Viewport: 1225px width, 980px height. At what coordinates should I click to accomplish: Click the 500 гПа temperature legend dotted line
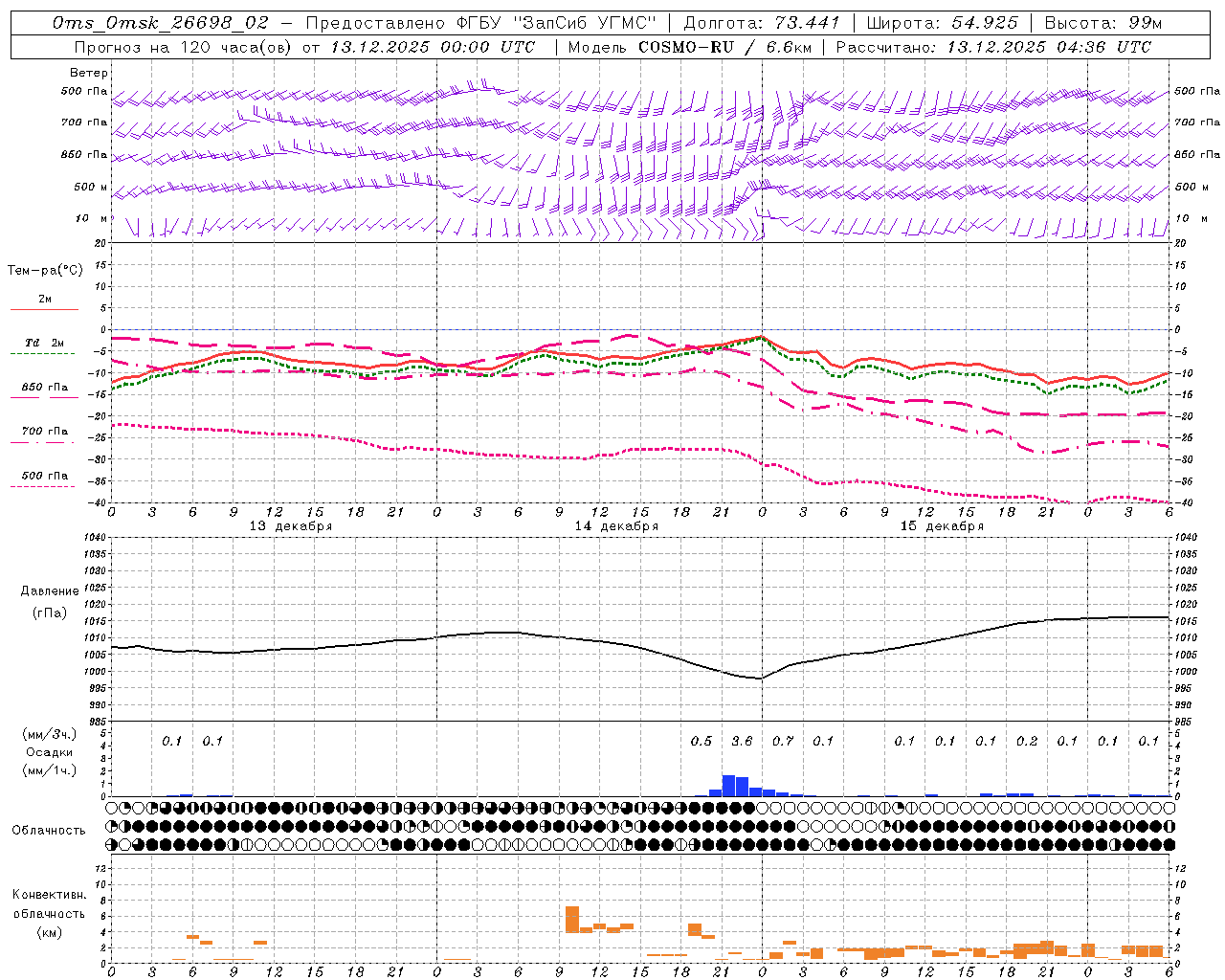point(43,486)
